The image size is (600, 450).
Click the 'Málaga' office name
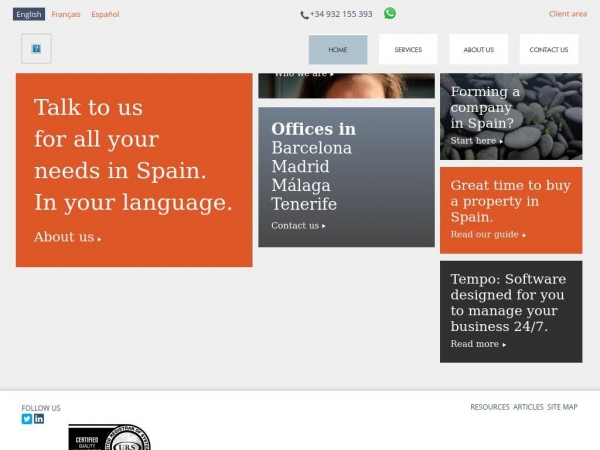click(x=301, y=185)
